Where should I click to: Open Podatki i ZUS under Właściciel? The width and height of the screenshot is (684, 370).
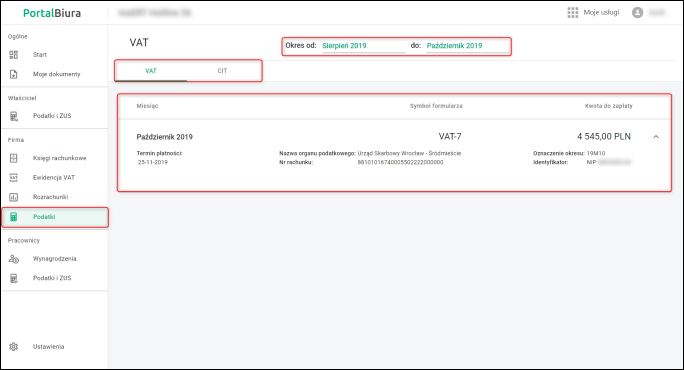pos(52,116)
